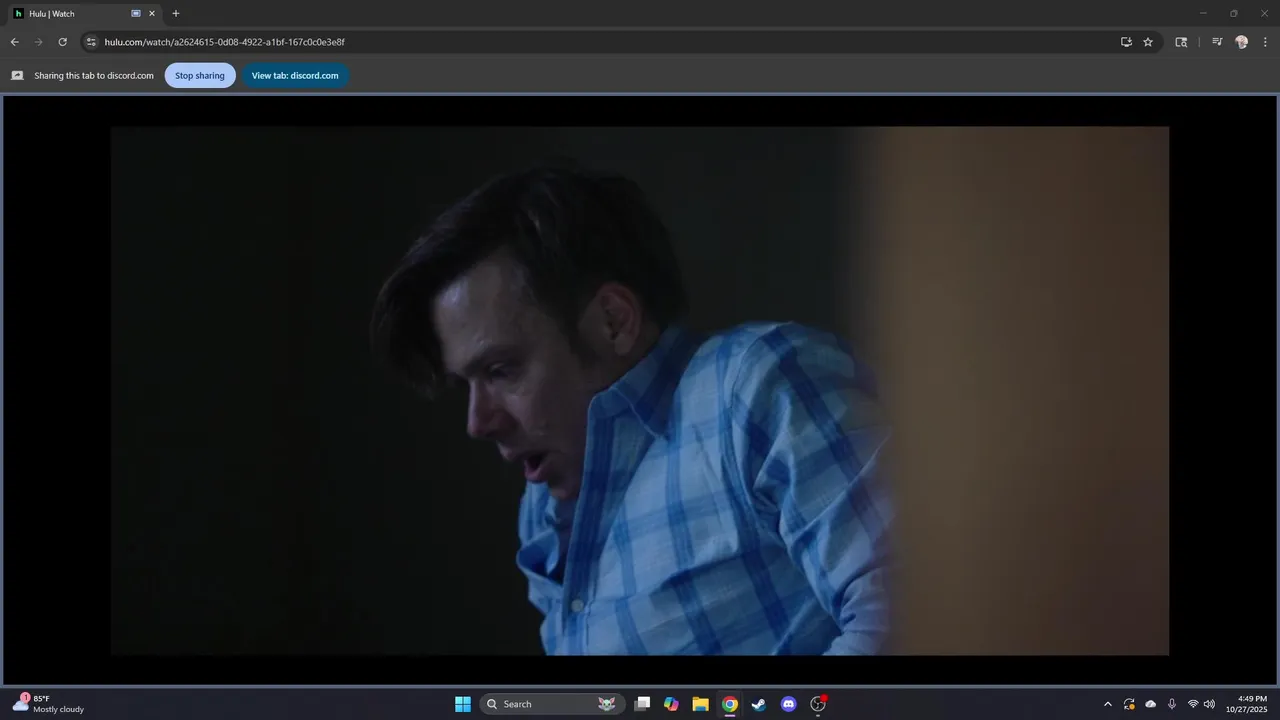
Task: Close the Hulu | Watch tab
Action: [x=152, y=14]
